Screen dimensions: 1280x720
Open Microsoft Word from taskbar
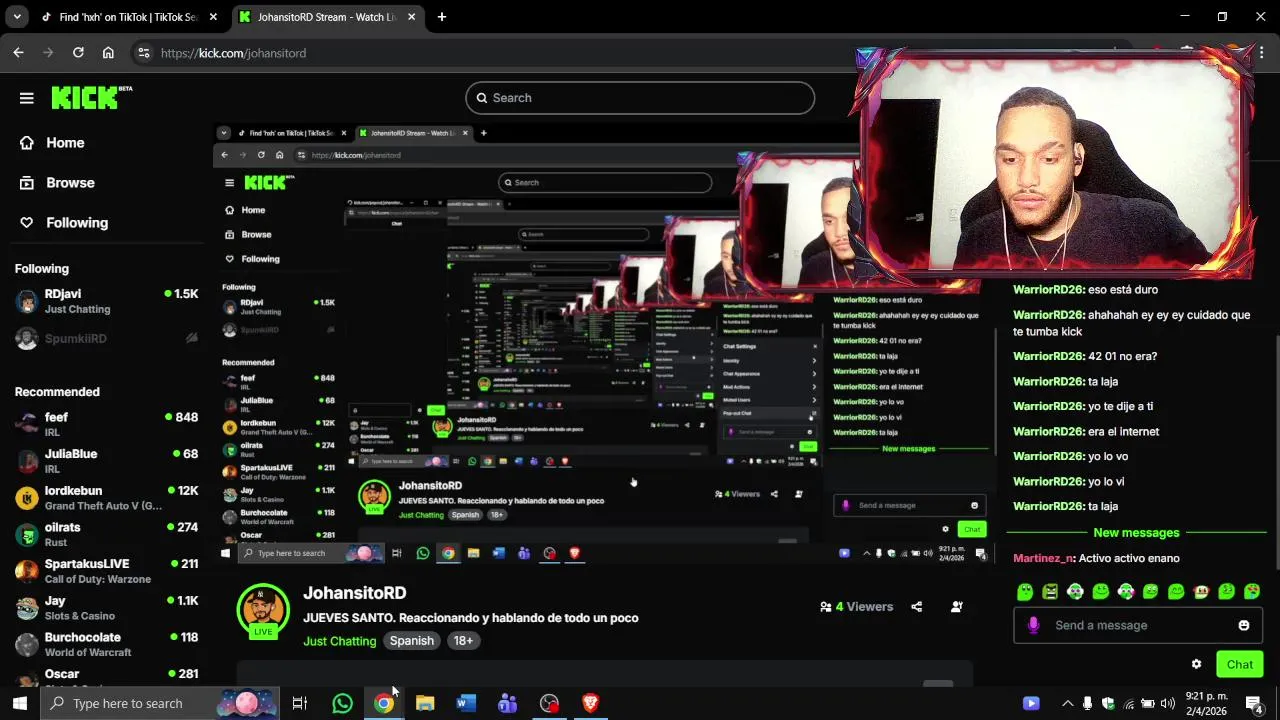tap(466, 703)
